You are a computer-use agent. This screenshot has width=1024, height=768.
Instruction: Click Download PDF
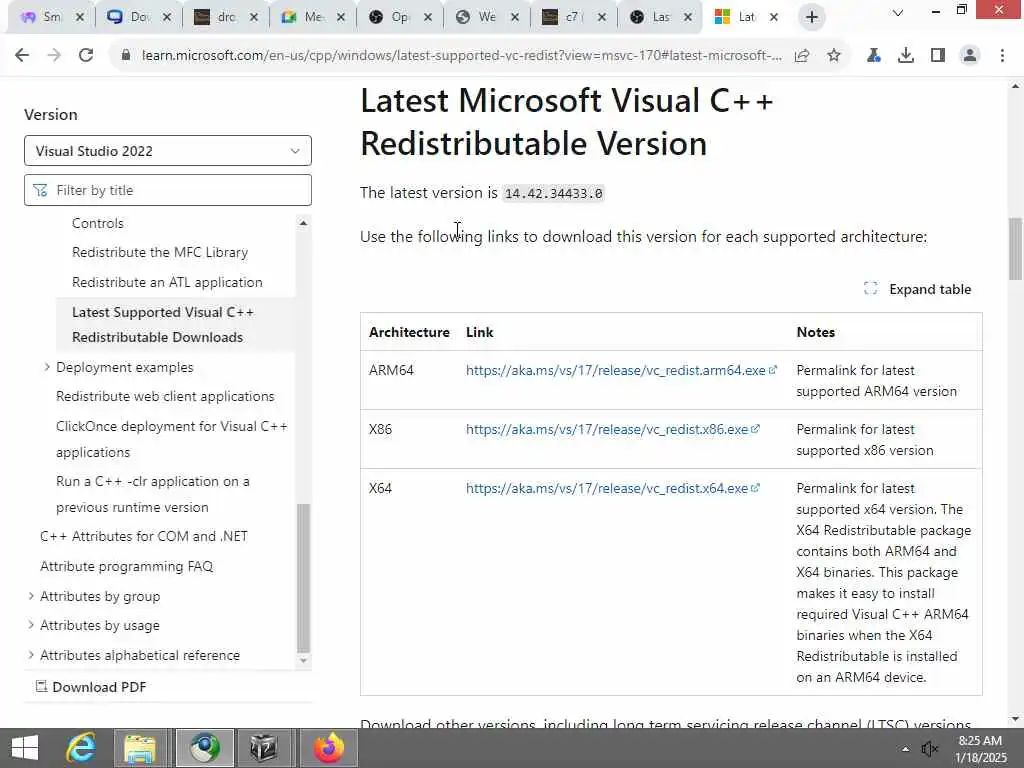(x=91, y=687)
